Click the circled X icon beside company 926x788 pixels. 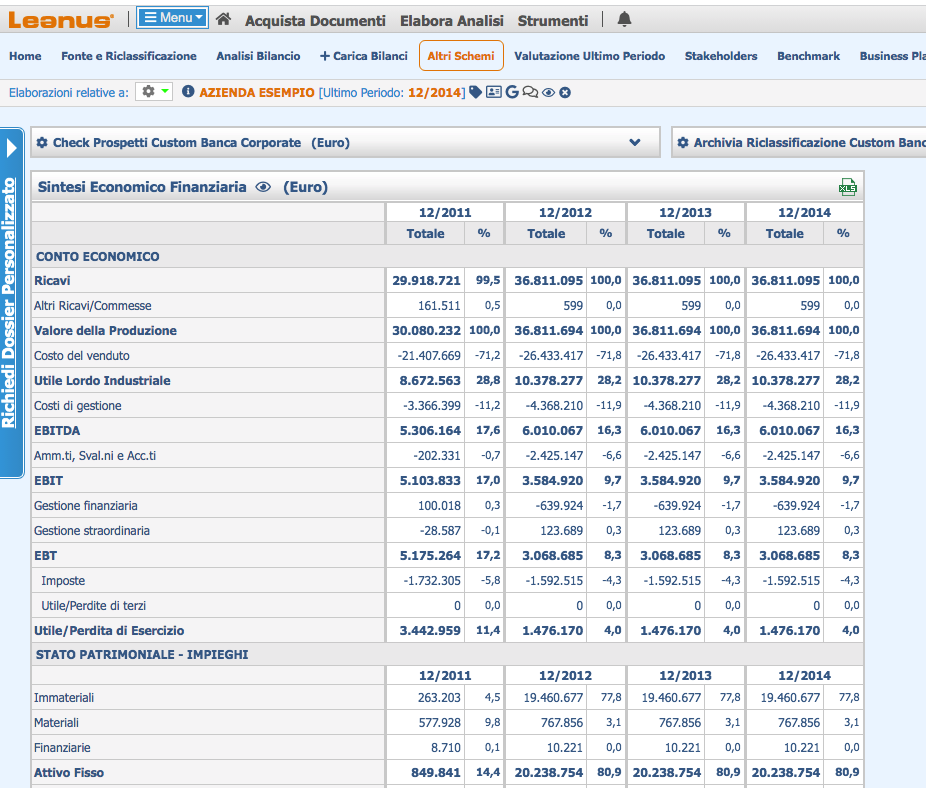(565, 92)
